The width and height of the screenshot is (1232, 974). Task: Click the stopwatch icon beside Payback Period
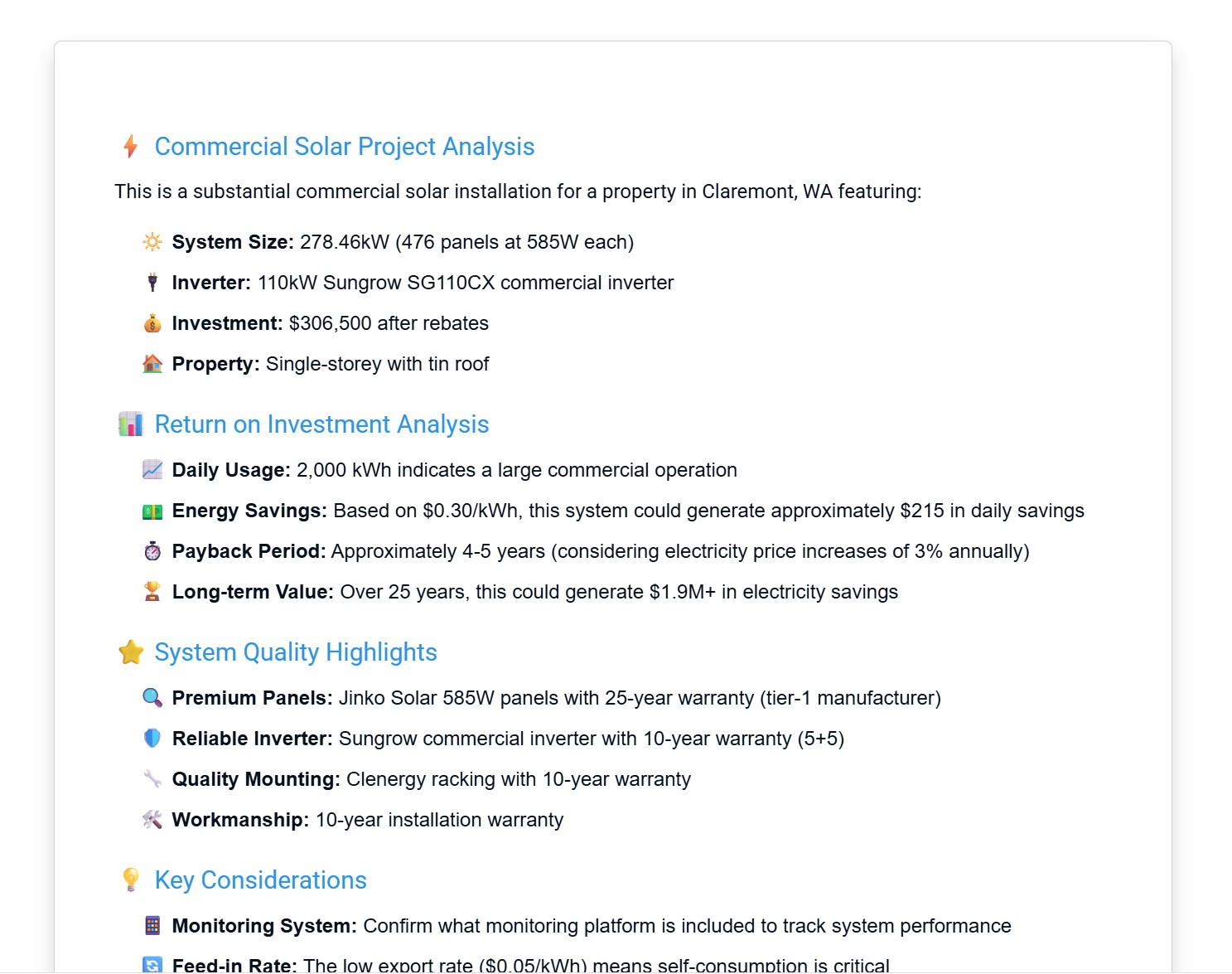[152, 551]
